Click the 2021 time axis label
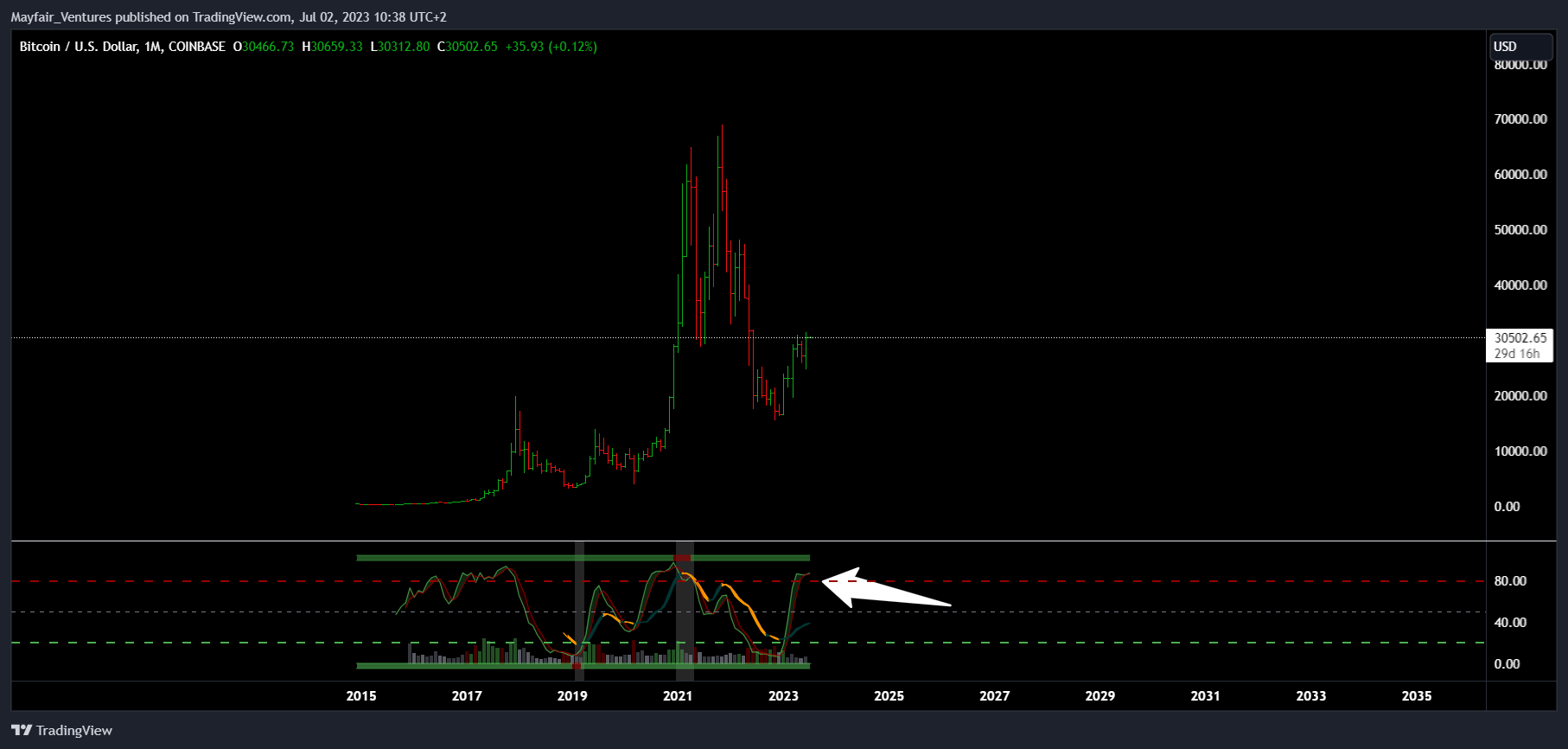 (678, 696)
